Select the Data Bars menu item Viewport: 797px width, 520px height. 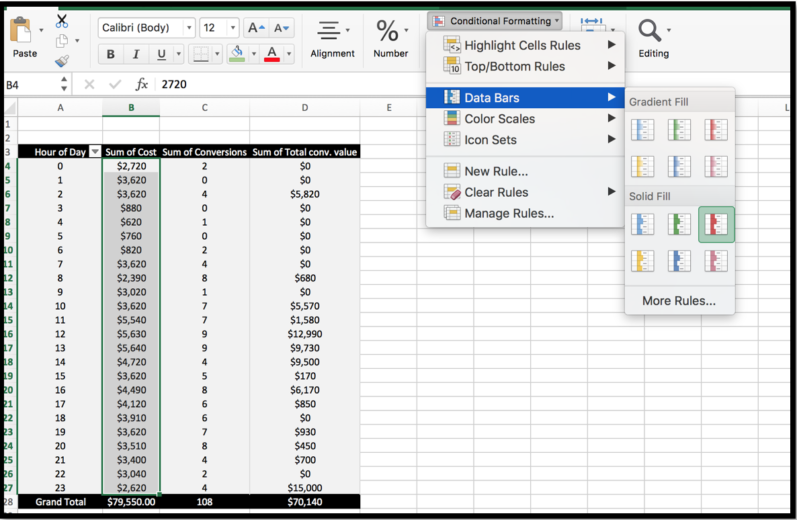525,98
